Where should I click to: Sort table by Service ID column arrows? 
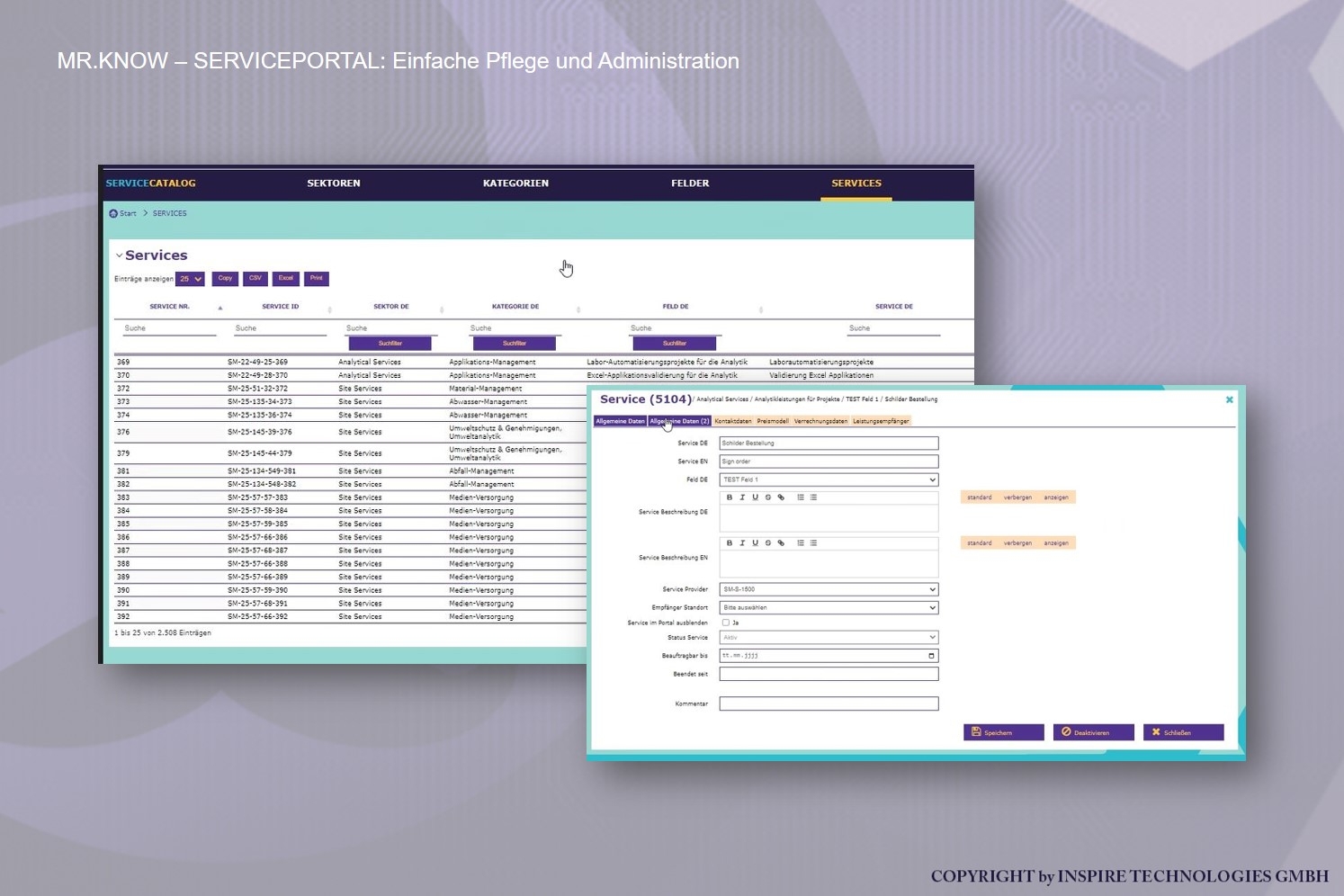pyautogui.click(x=329, y=309)
